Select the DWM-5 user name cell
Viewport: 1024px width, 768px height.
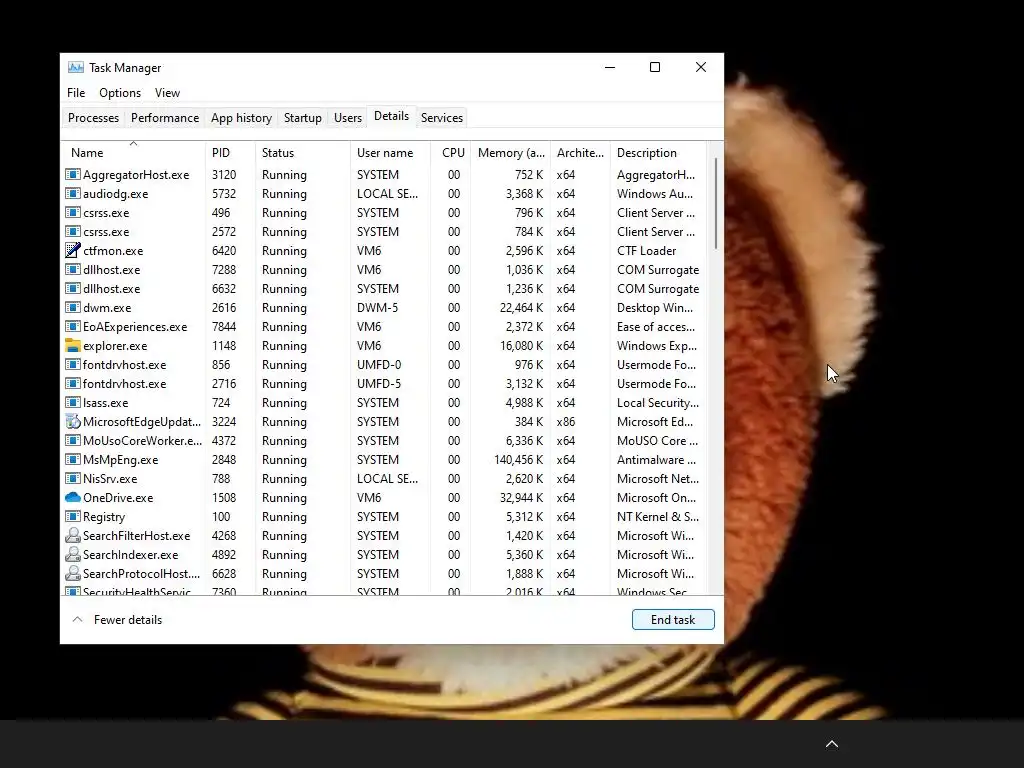377,308
